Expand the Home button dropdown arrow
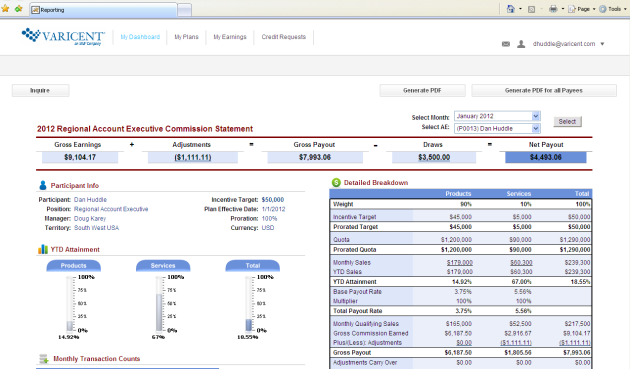This screenshot has width=630, height=369. pyautogui.click(x=520, y=9)
